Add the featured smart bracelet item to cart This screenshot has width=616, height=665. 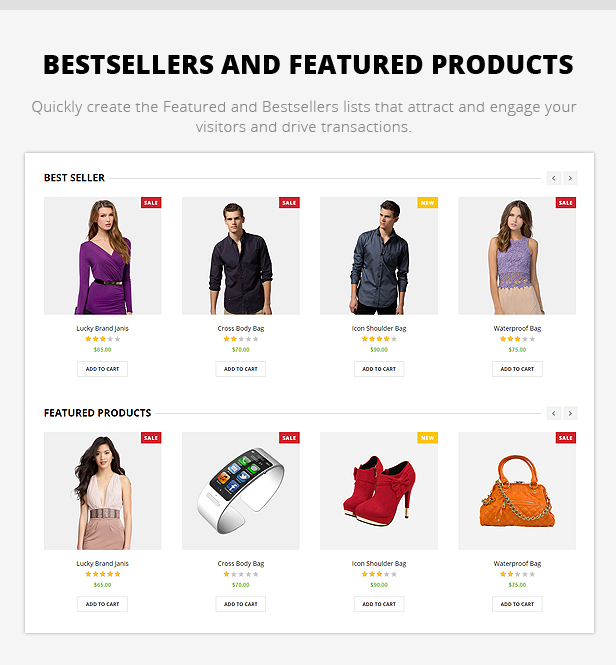[x=241, y=604]
